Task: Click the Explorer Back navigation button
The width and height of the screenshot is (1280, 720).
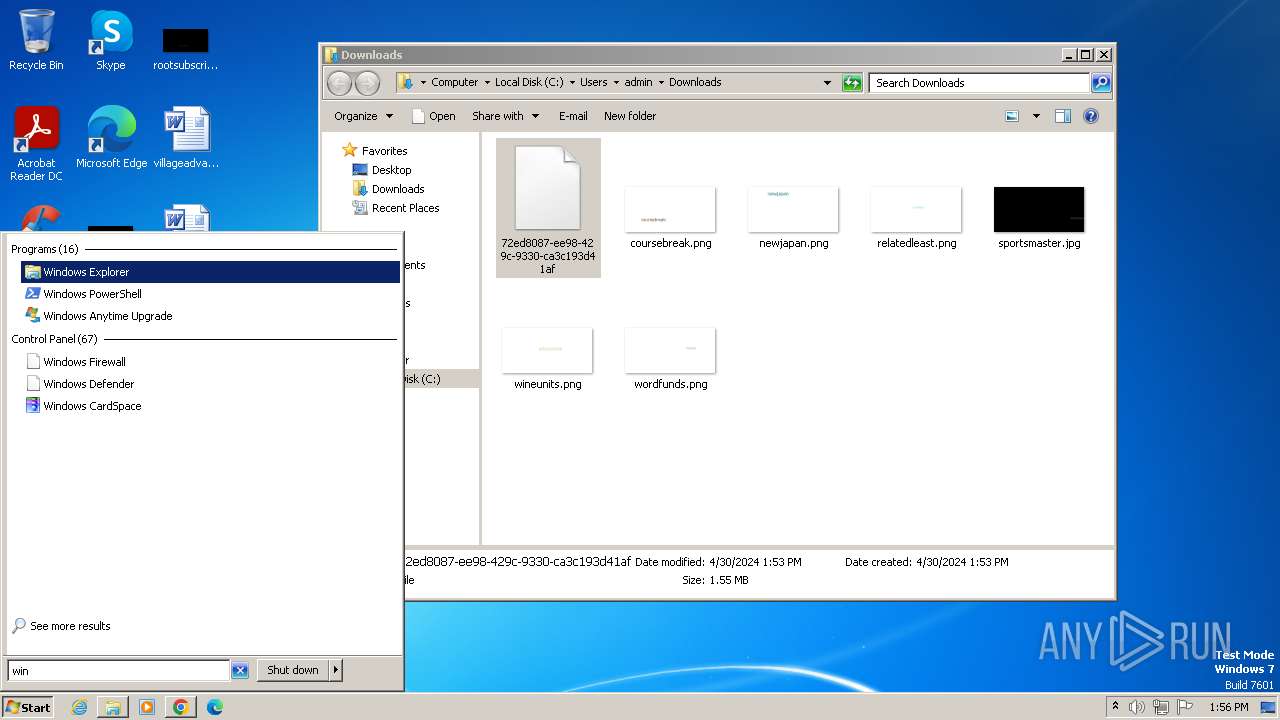Action: (340, 83)
